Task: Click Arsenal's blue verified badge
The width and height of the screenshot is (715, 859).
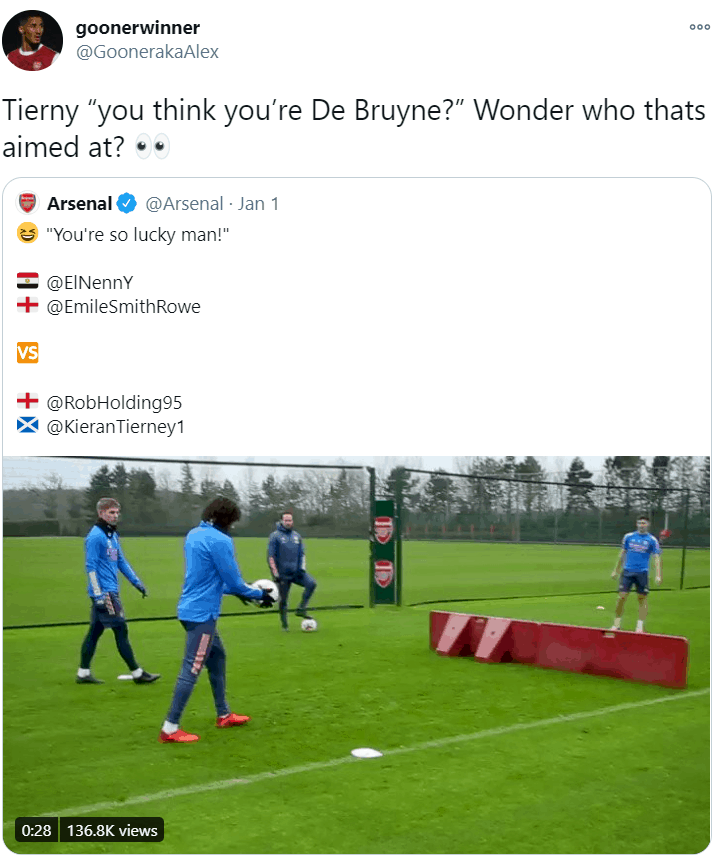Action: [127, 203]
